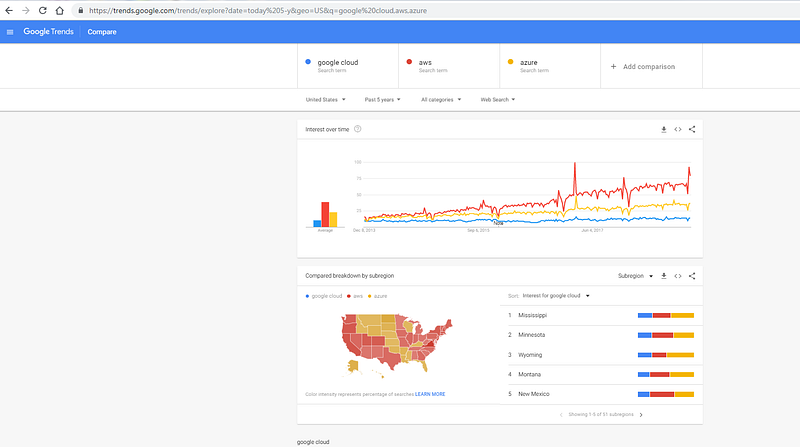Embed the Interest over time chart
This screenshot has height=447, width=800.
(x=678, y=130)
